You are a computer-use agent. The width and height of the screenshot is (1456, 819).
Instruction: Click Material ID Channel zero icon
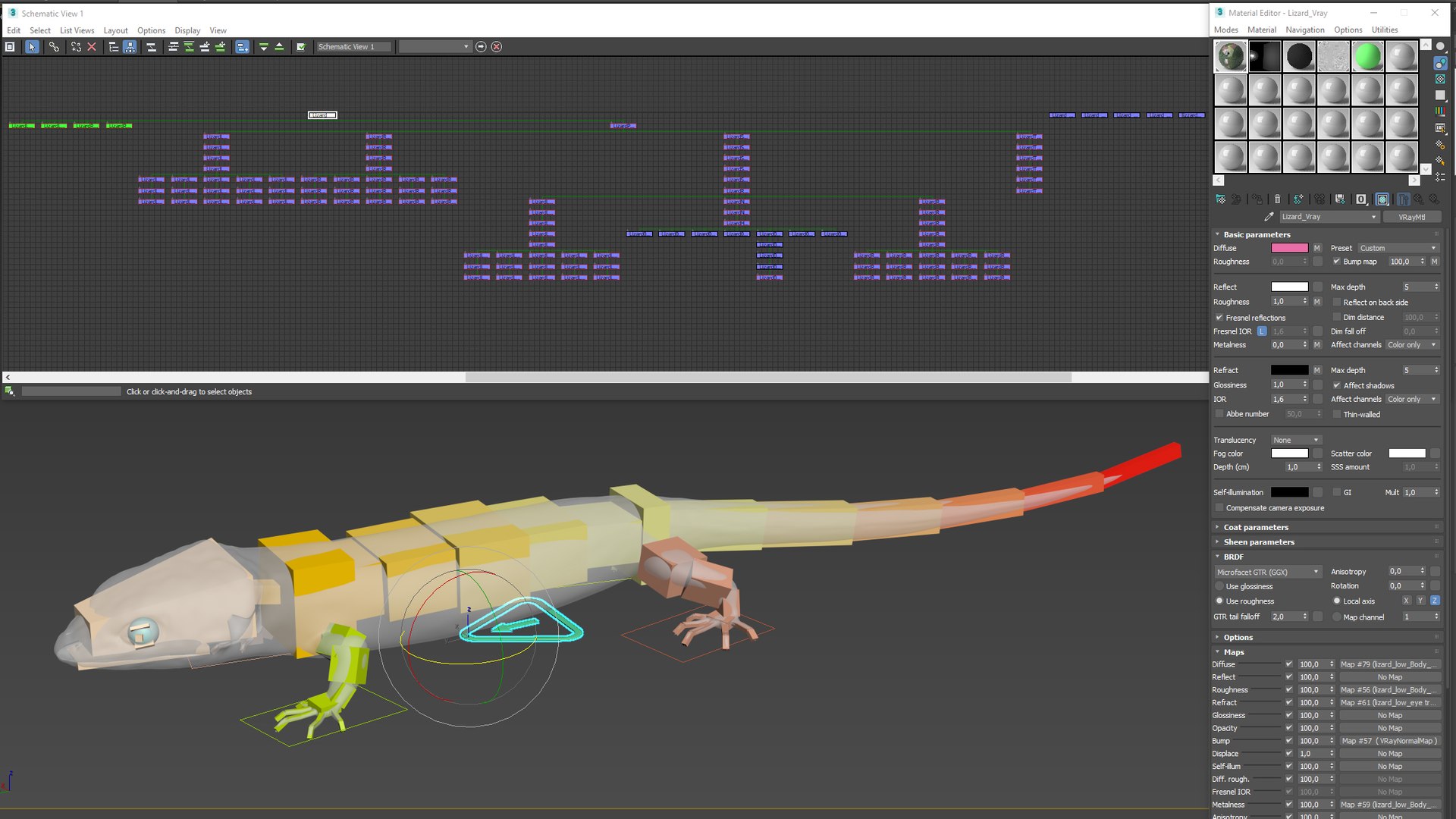1361,199
